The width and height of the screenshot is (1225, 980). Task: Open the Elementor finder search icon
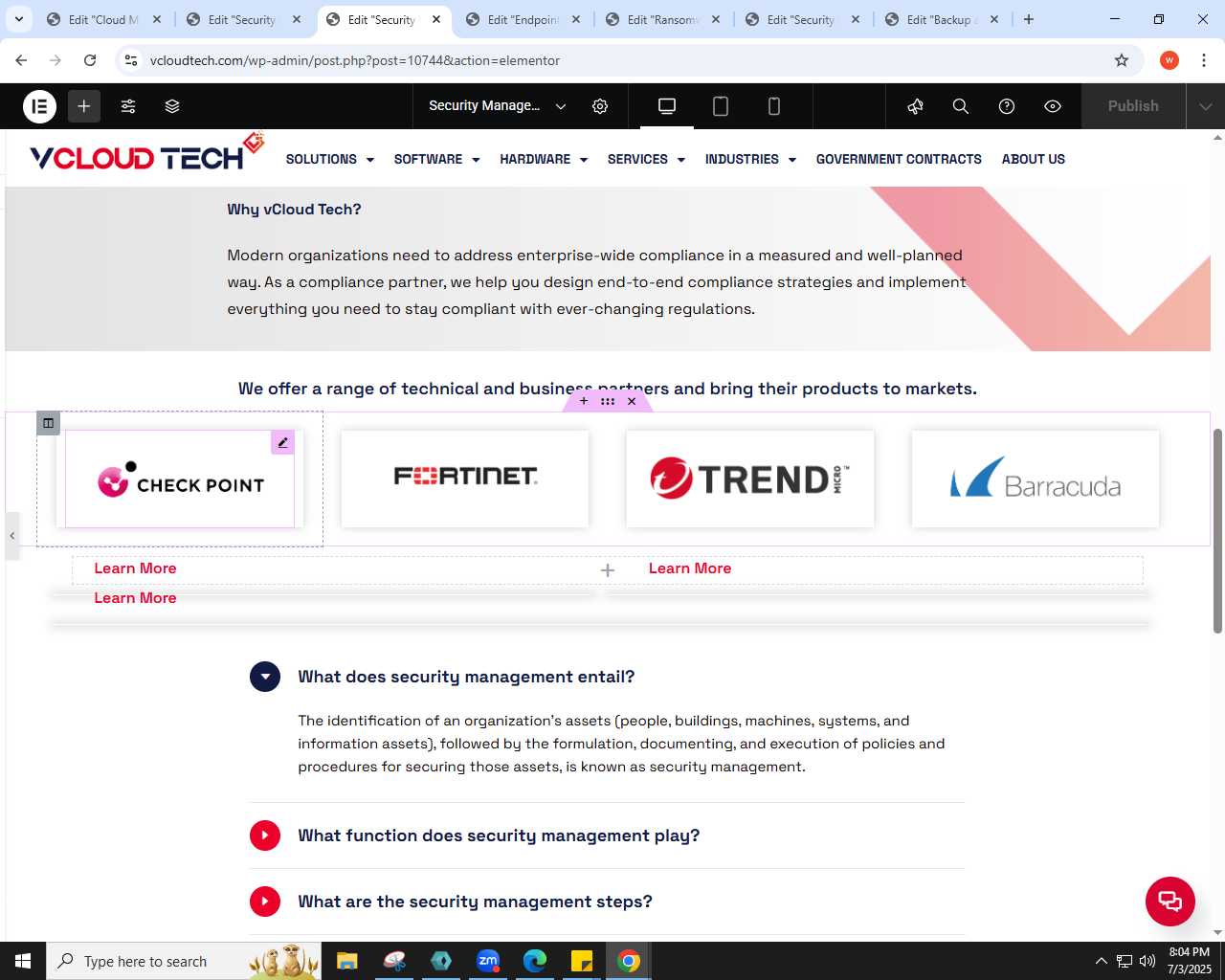tap(961, 106)
